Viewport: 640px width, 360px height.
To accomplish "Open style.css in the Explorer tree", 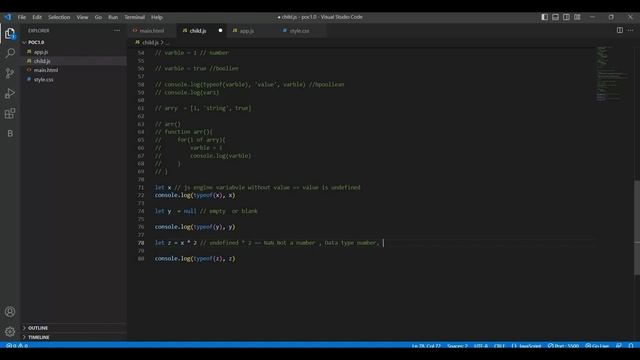I will 73,80.
